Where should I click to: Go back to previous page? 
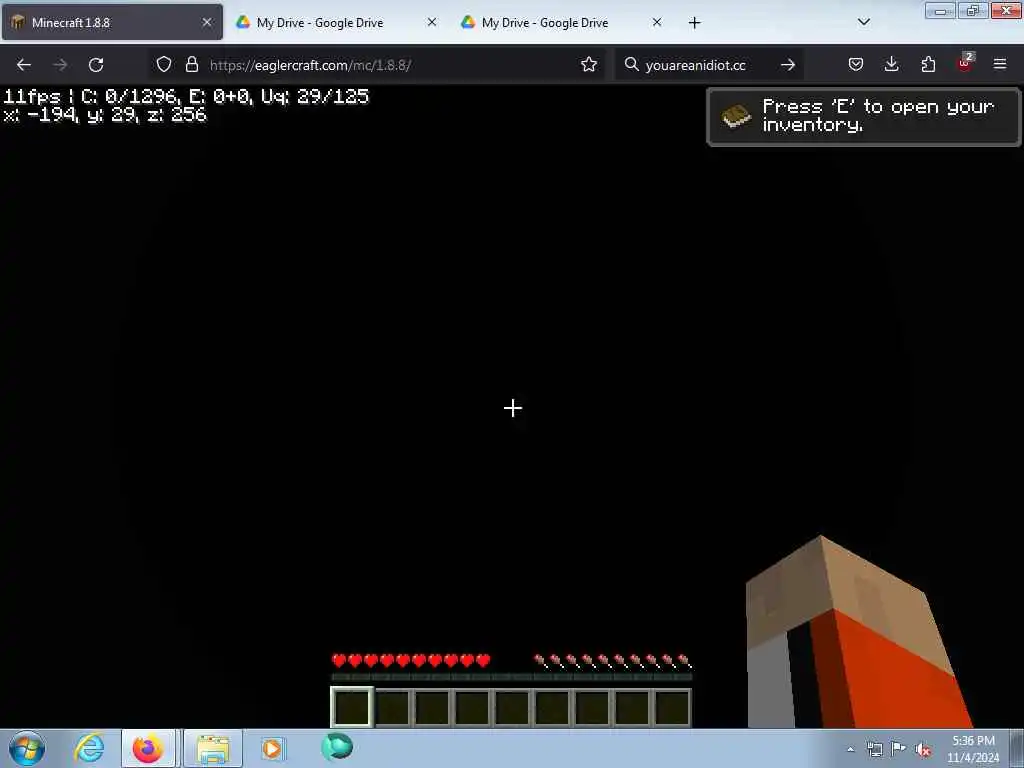point(24,65)
